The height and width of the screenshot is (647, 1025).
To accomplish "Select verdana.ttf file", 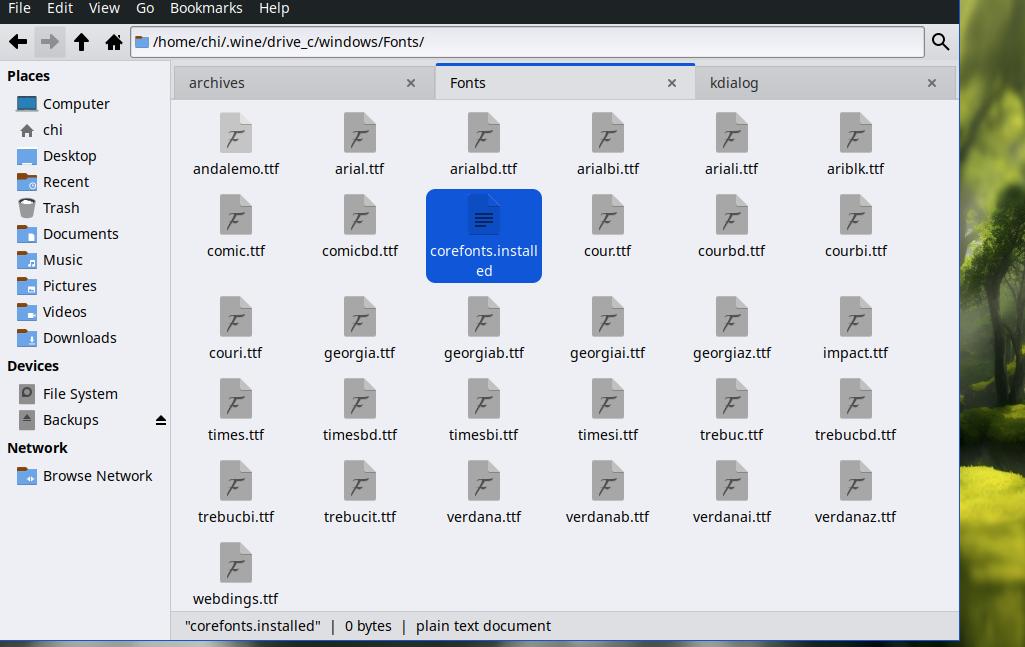I will (484, 493).
